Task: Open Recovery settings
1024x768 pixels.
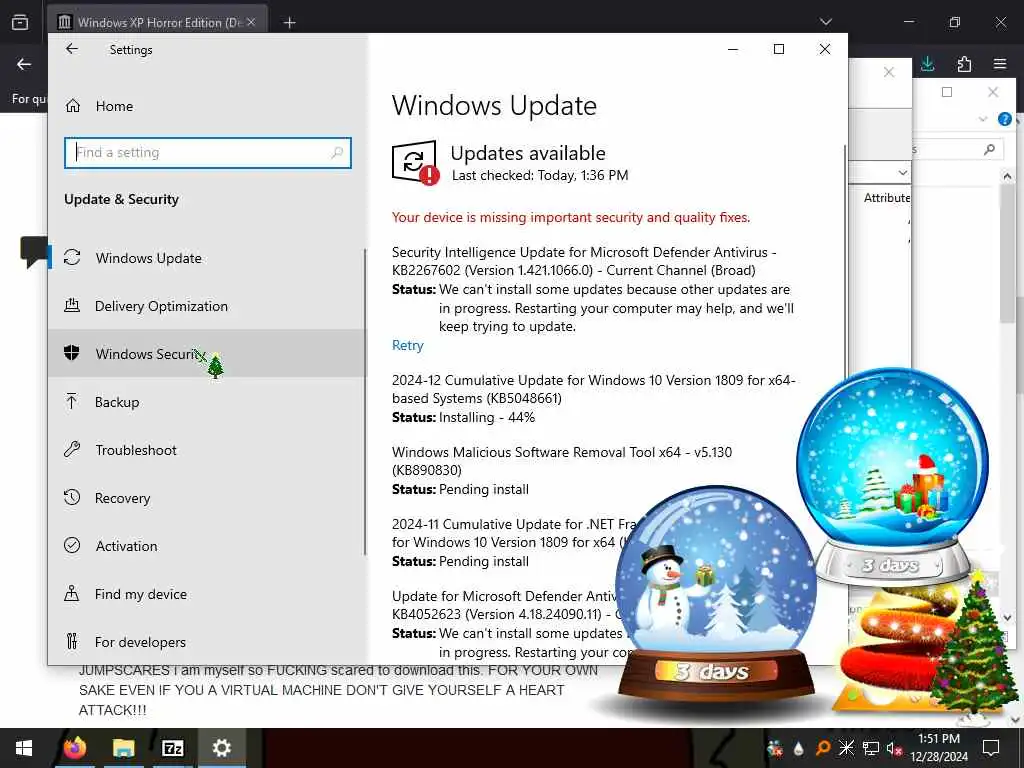Action: (208, 498)
